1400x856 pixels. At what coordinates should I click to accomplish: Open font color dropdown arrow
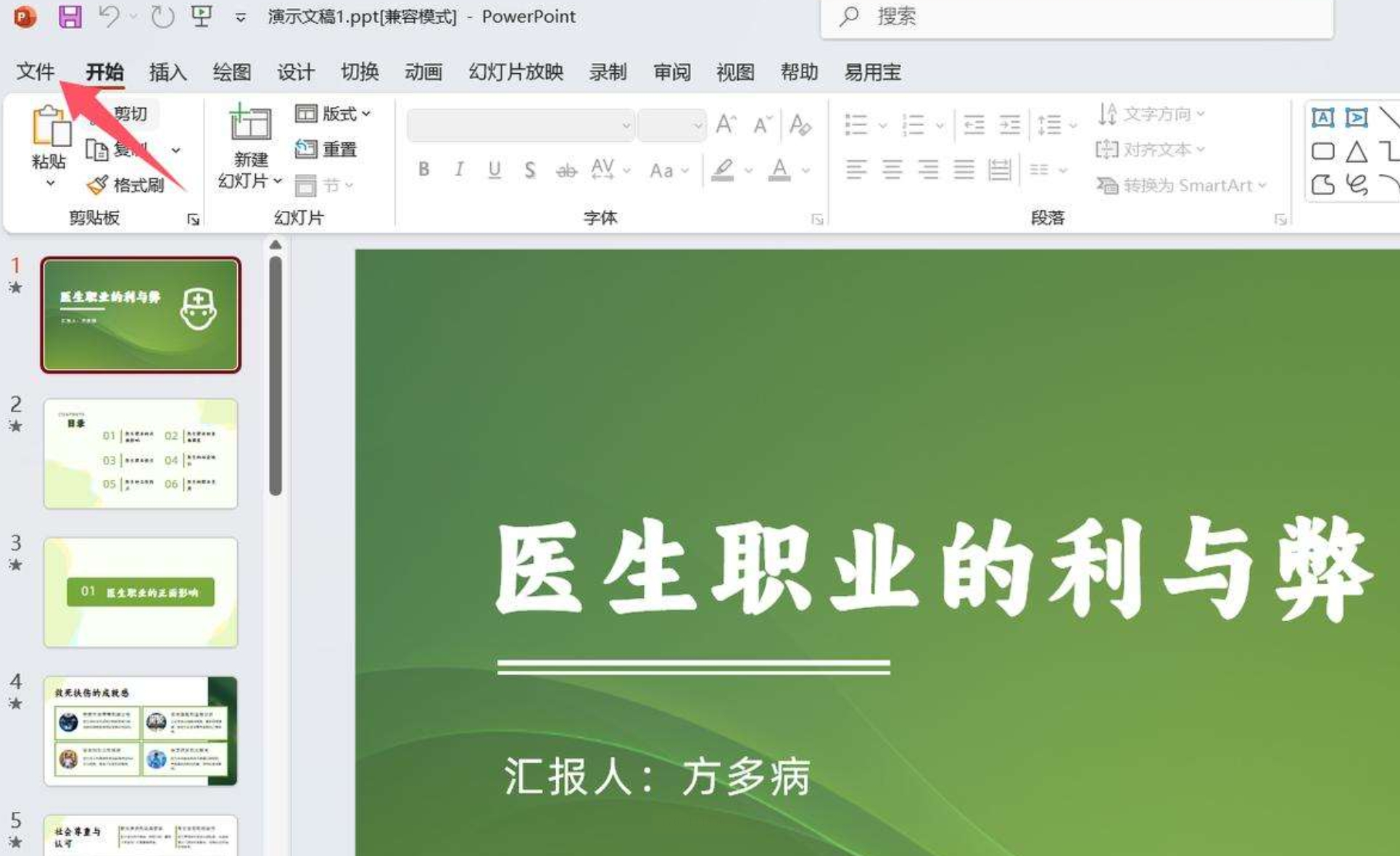[805, 170]
